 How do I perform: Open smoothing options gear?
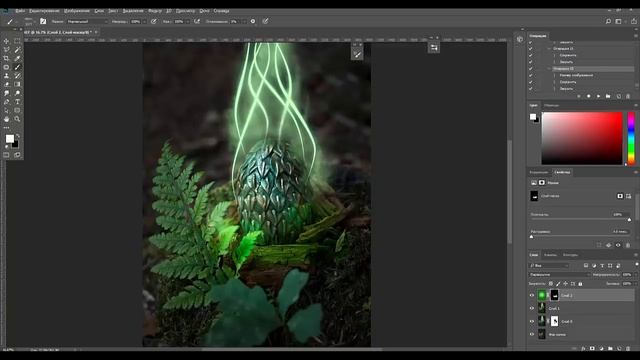253,21
